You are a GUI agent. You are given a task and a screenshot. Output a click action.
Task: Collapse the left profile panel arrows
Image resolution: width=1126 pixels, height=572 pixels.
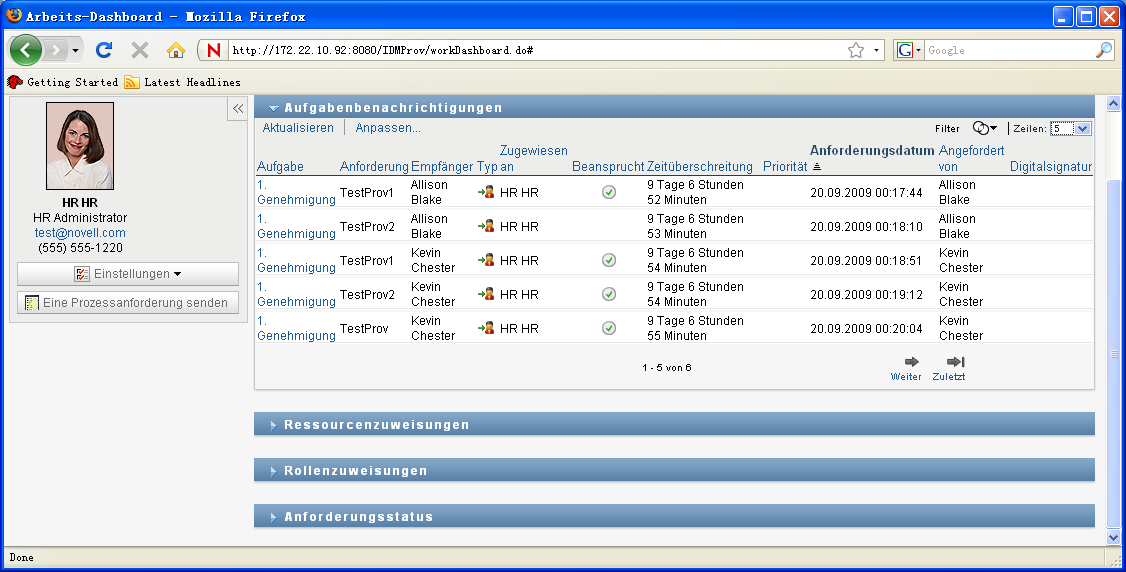coord(238,109)
